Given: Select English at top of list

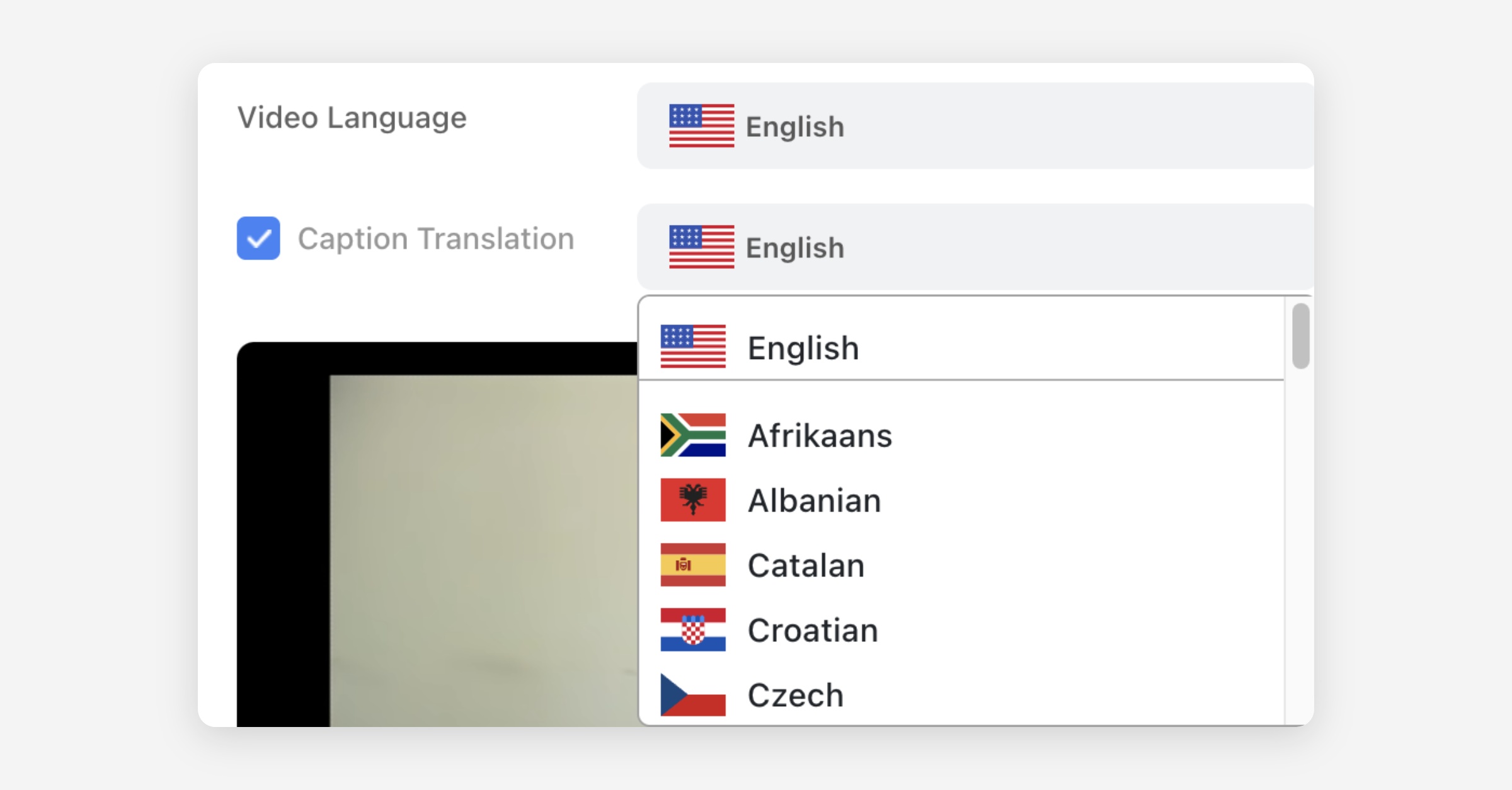Looking at the screenshot, I should (x=803, y=348).
